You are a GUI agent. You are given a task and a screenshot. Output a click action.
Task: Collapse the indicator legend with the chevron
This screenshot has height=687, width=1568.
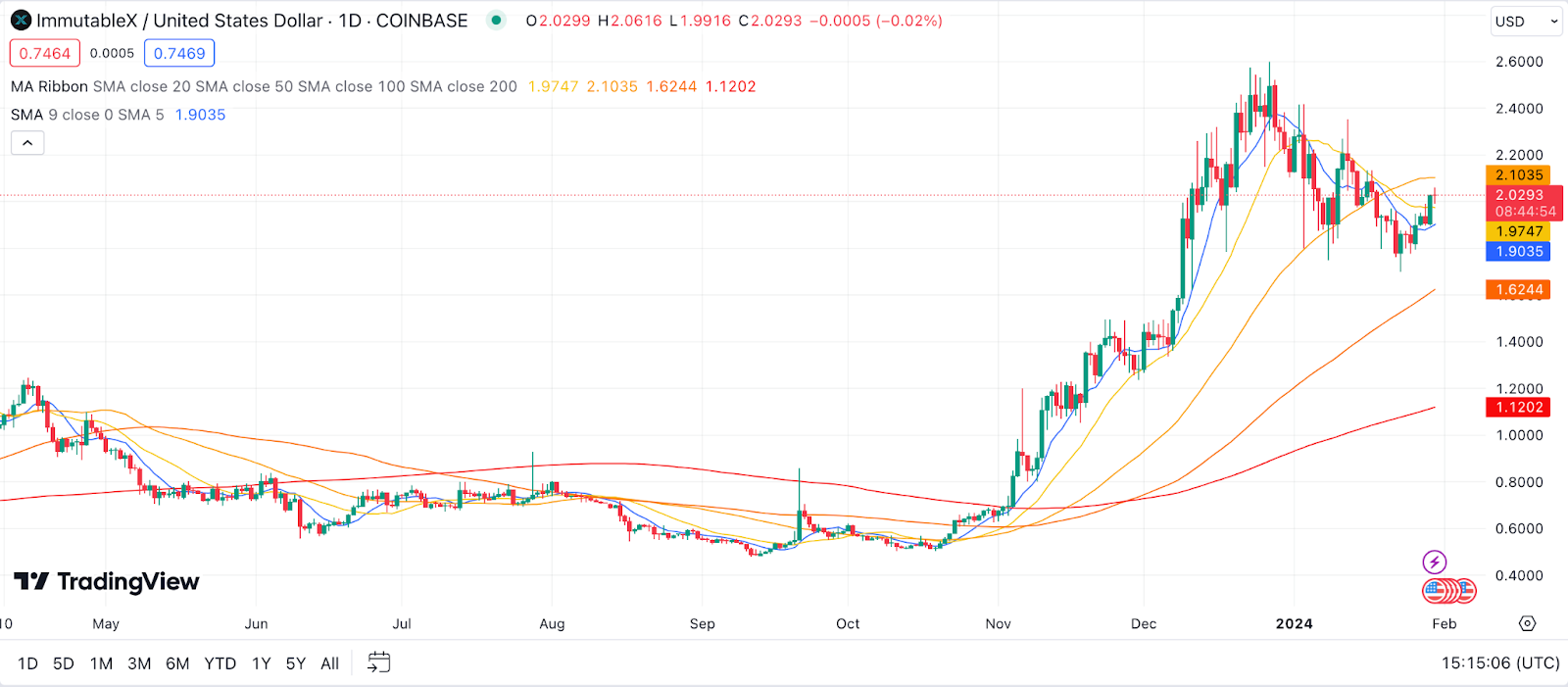[x=27, y=143]
